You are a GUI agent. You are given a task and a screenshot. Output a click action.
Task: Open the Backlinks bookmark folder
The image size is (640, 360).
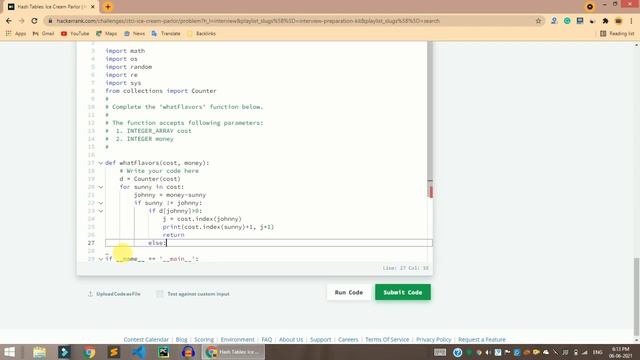click(201, 33)
